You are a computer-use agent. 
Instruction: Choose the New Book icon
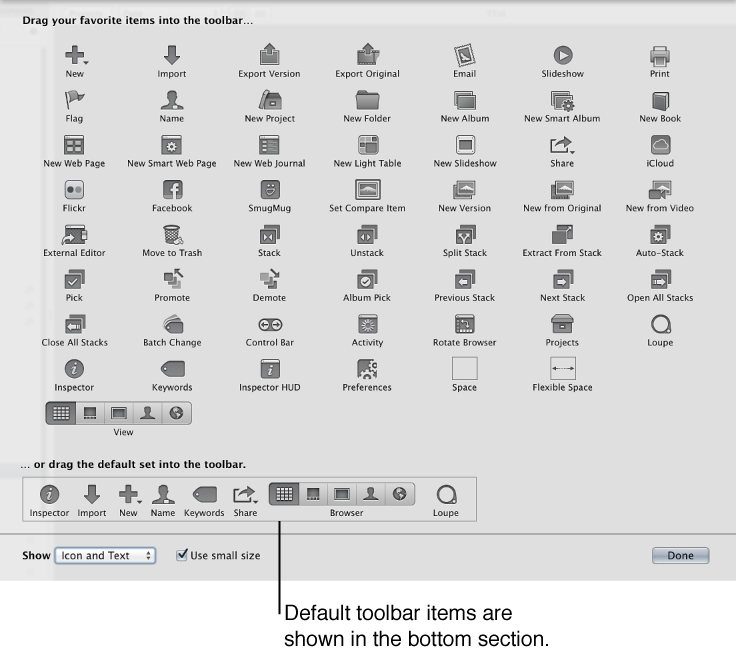point(660,101)
